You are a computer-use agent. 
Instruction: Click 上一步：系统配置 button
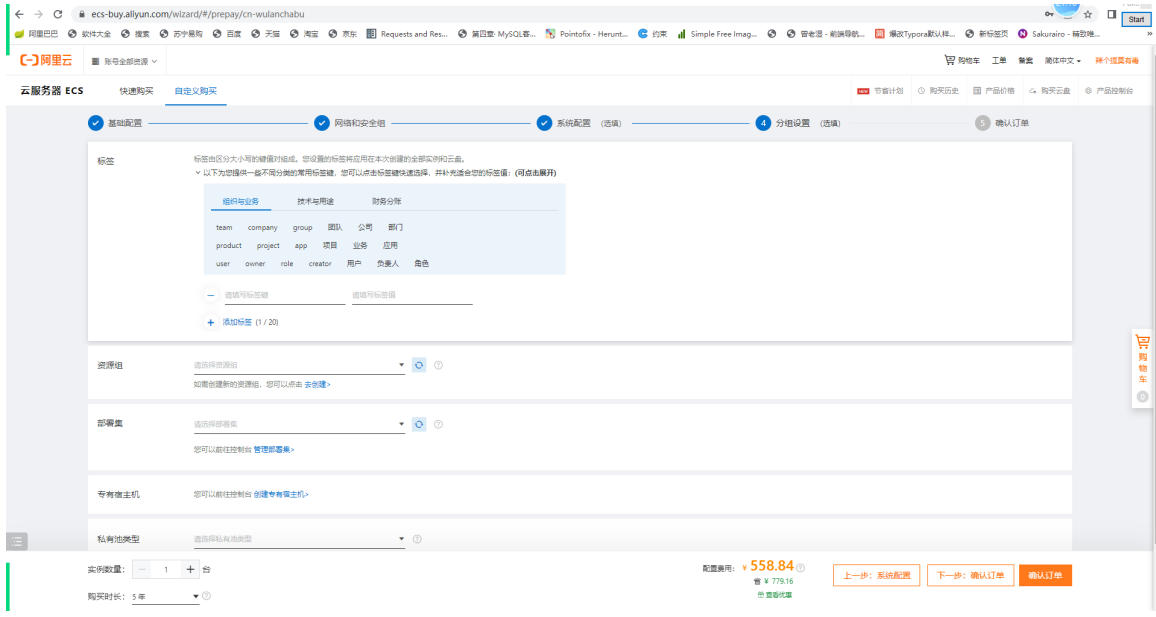point(877,575)
